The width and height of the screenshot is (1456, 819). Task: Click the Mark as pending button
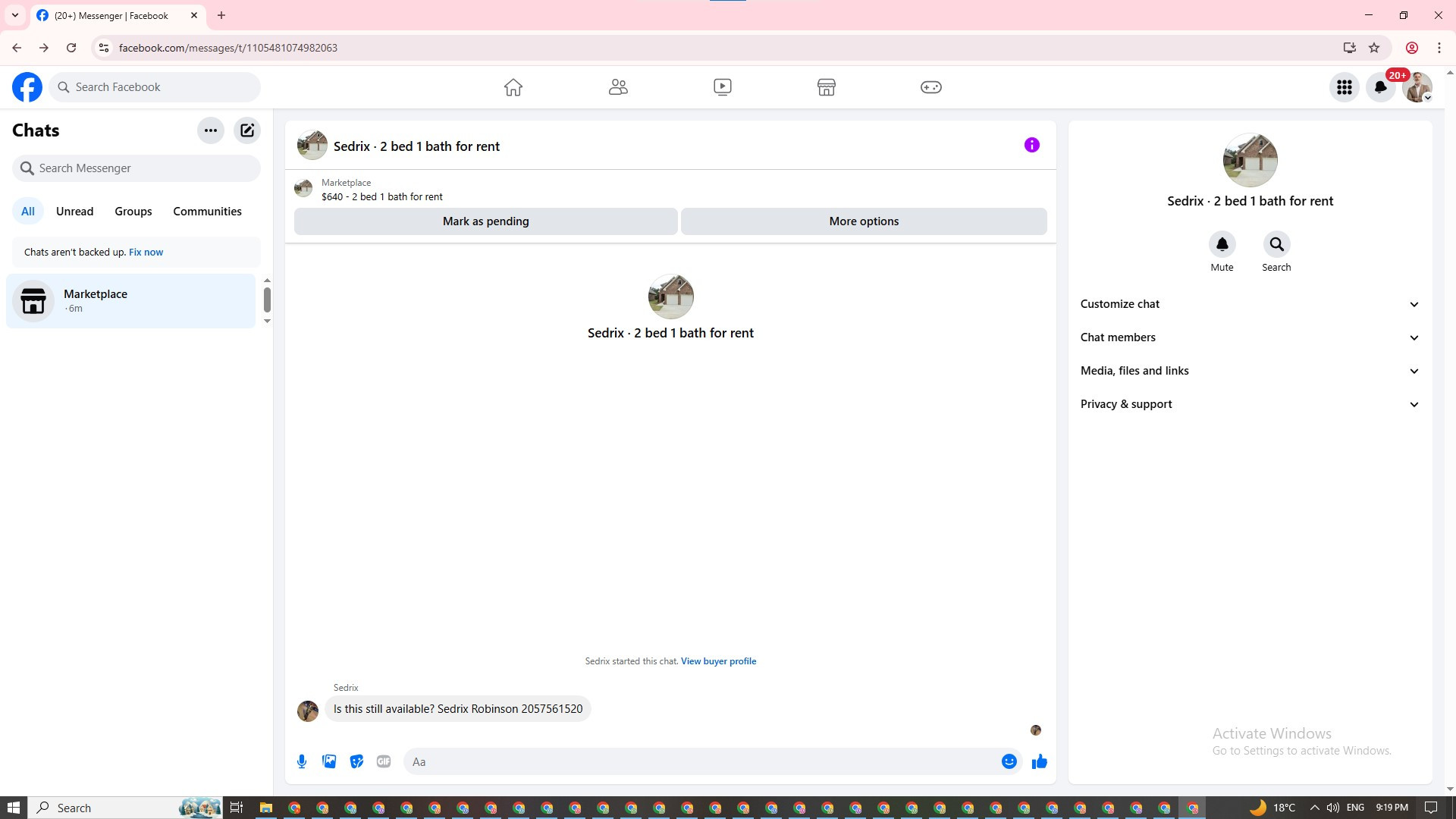point(485,221)
